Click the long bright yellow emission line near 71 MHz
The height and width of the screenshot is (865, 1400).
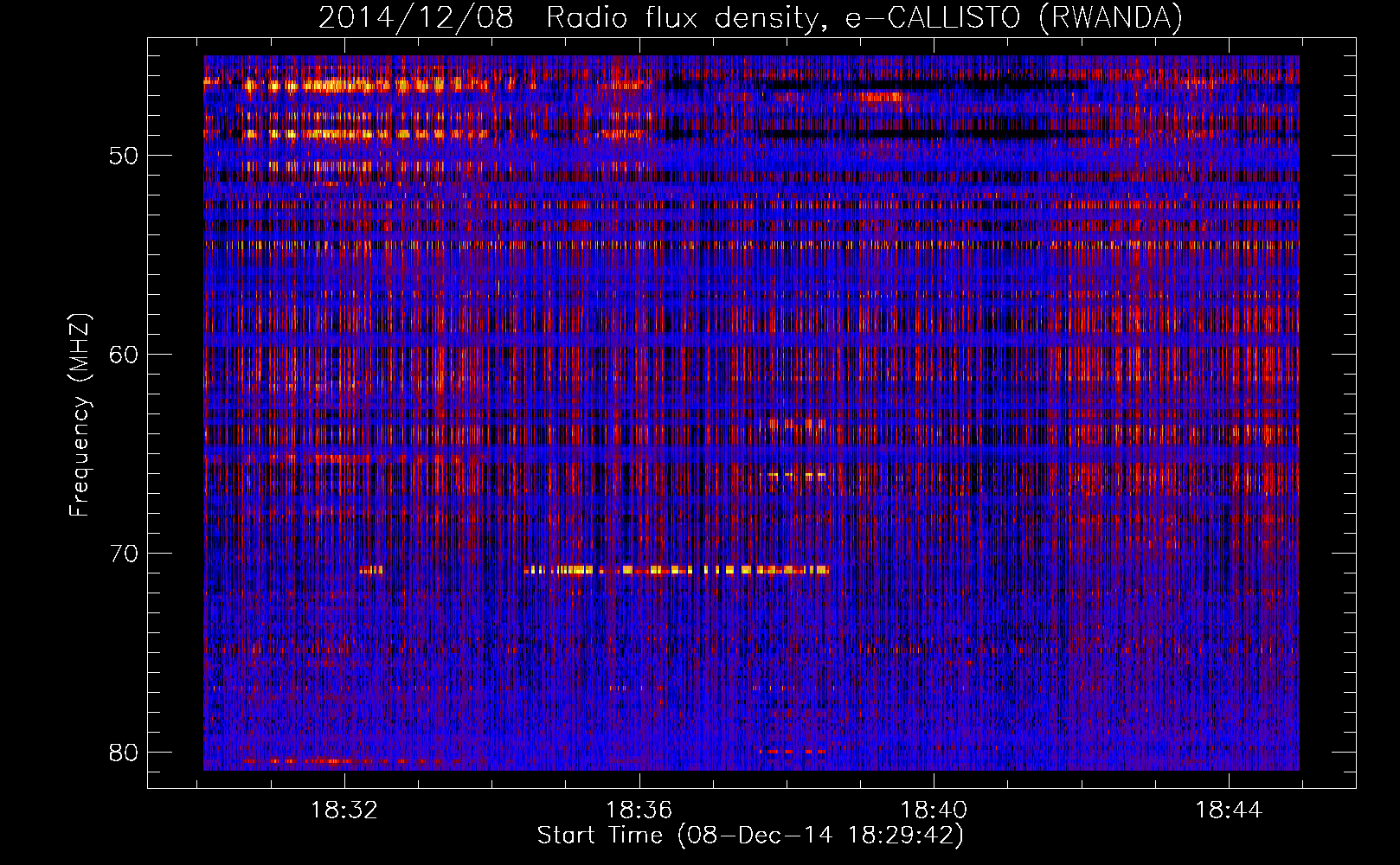[677, 570]
